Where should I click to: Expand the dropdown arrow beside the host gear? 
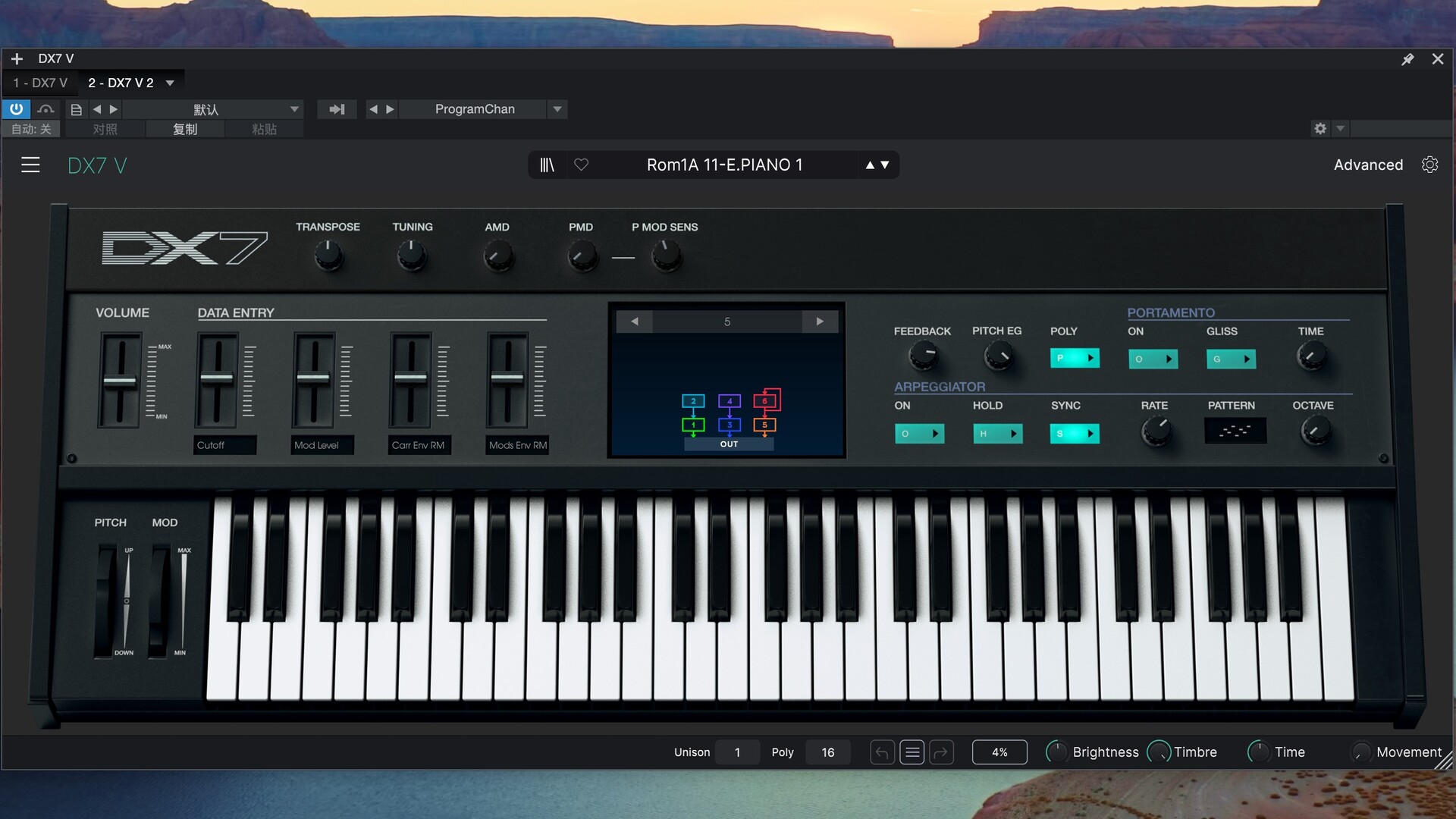(1340, 128)
